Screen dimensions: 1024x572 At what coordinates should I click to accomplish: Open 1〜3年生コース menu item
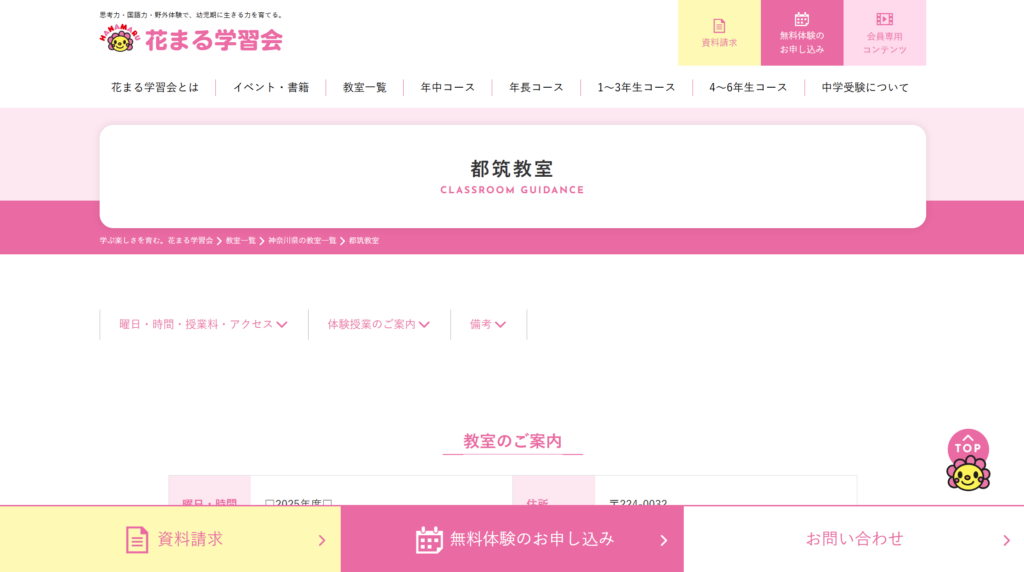coord(636,87)
